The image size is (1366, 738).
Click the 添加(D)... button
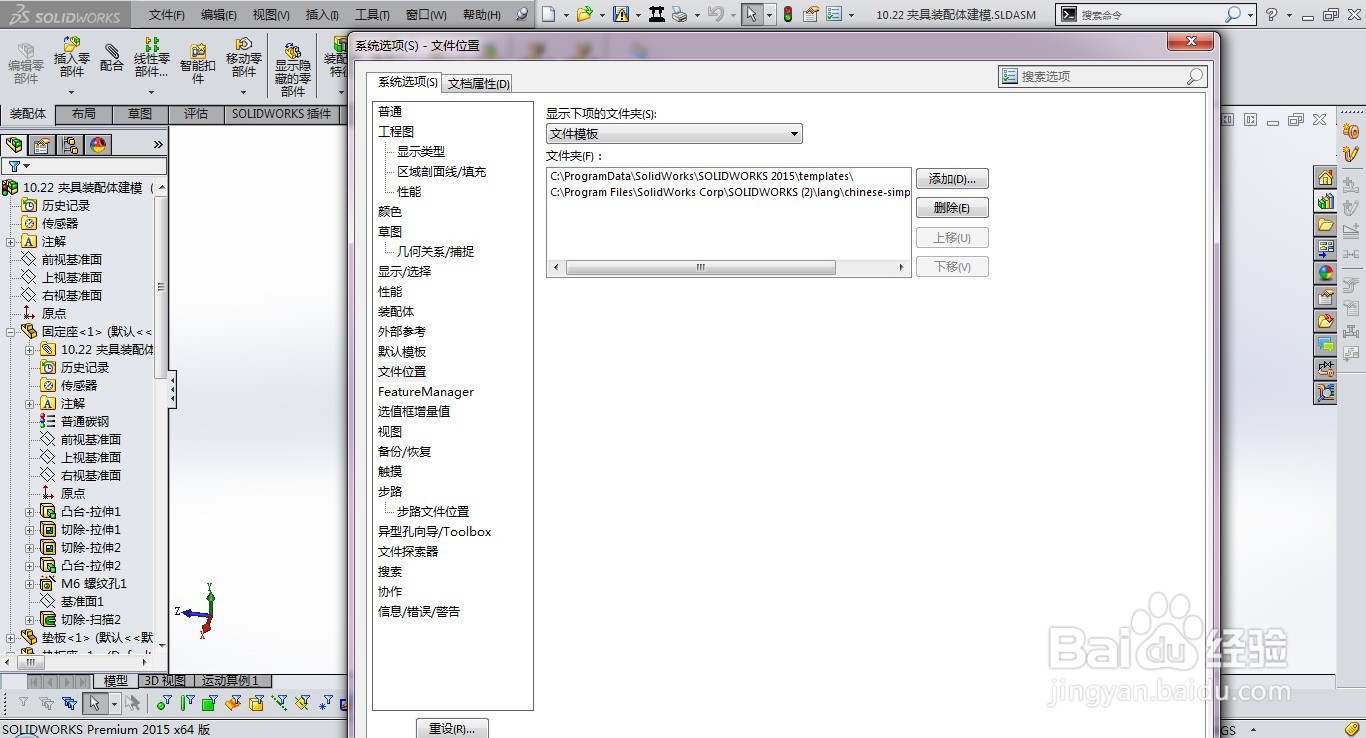coord(952,179)
